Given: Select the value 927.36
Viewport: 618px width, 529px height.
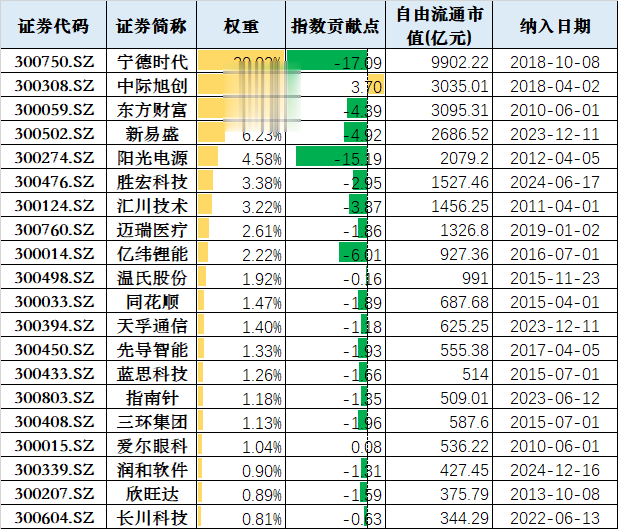Looking at the screenshot, I should pyautogui.click(x=464, y=254).
